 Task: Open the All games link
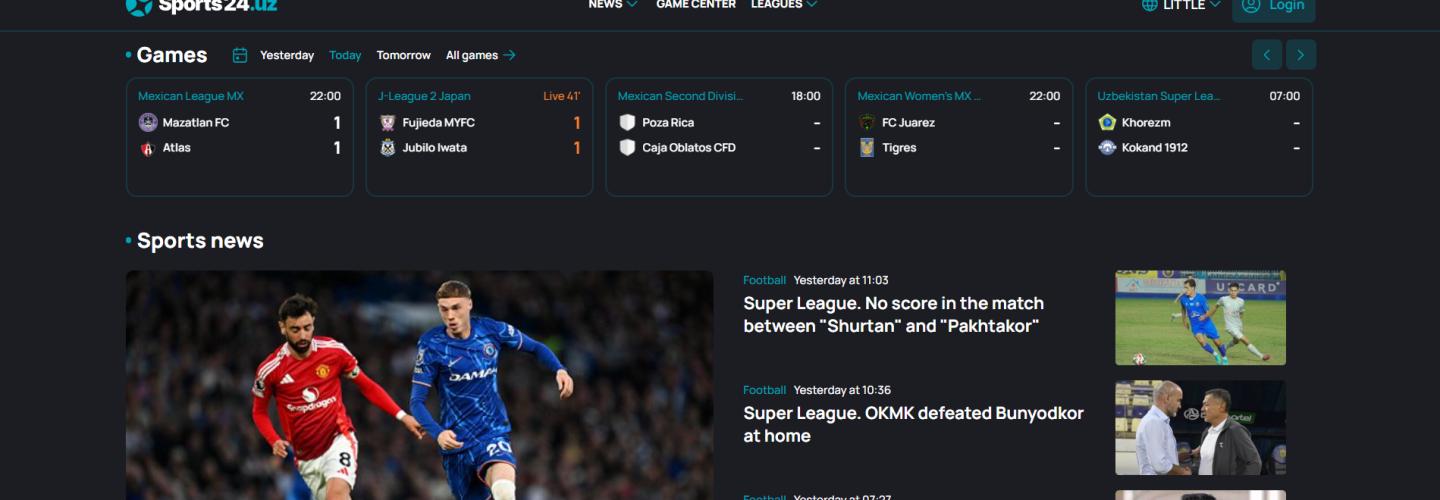pyautogui.click(x=481, y=55)
